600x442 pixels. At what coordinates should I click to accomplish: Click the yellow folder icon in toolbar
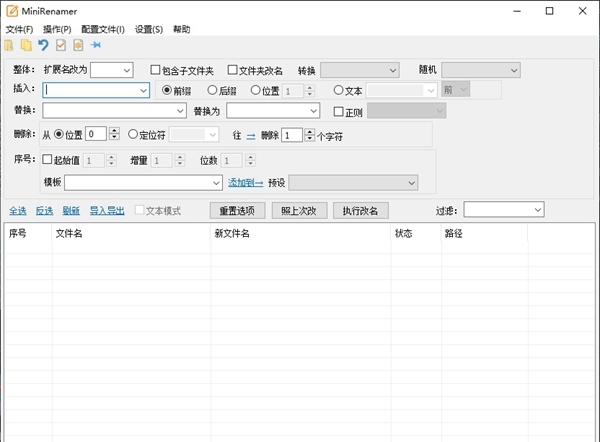[x=26, y=45]
